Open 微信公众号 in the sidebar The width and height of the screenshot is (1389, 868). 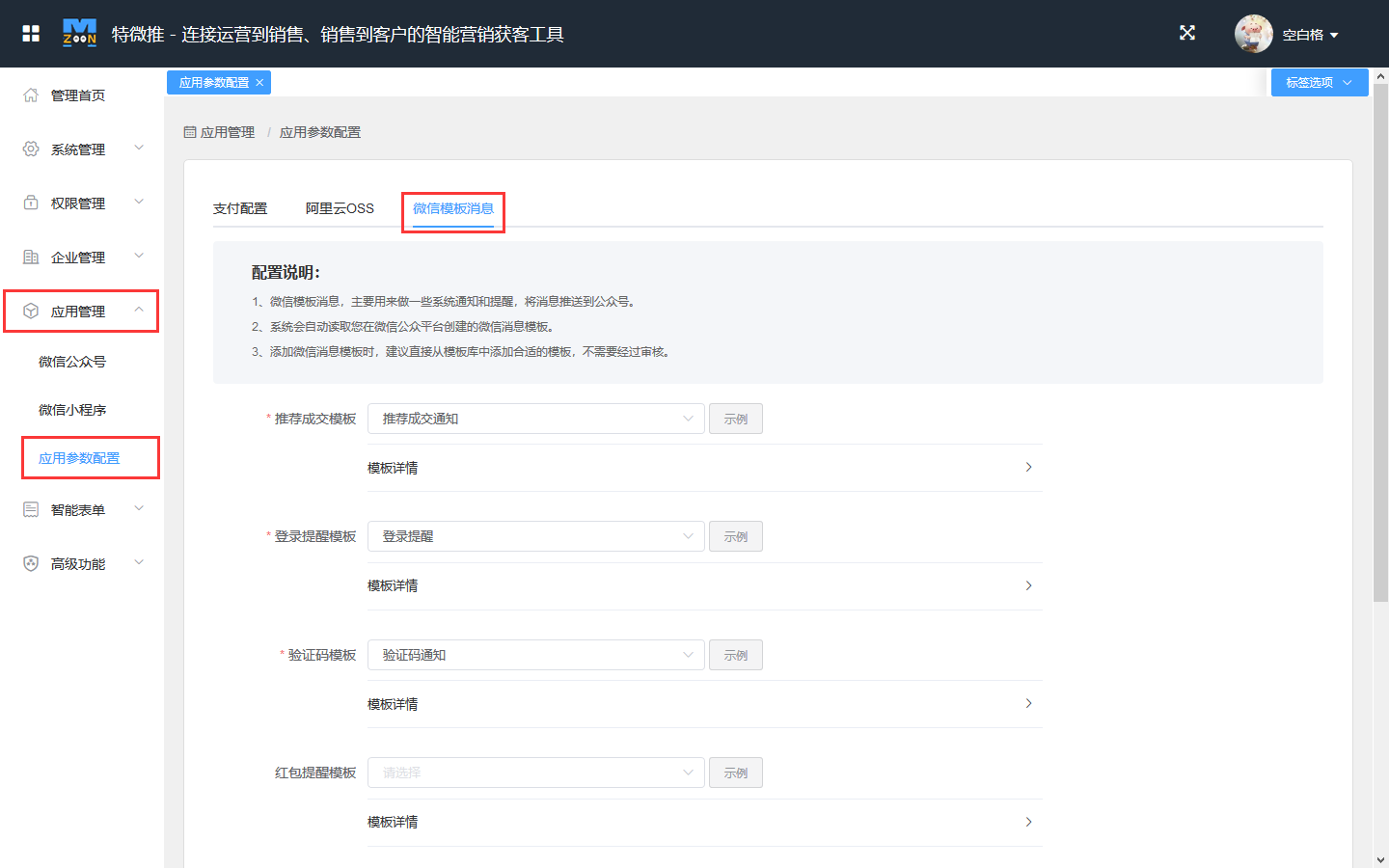[x=72, y=362]
